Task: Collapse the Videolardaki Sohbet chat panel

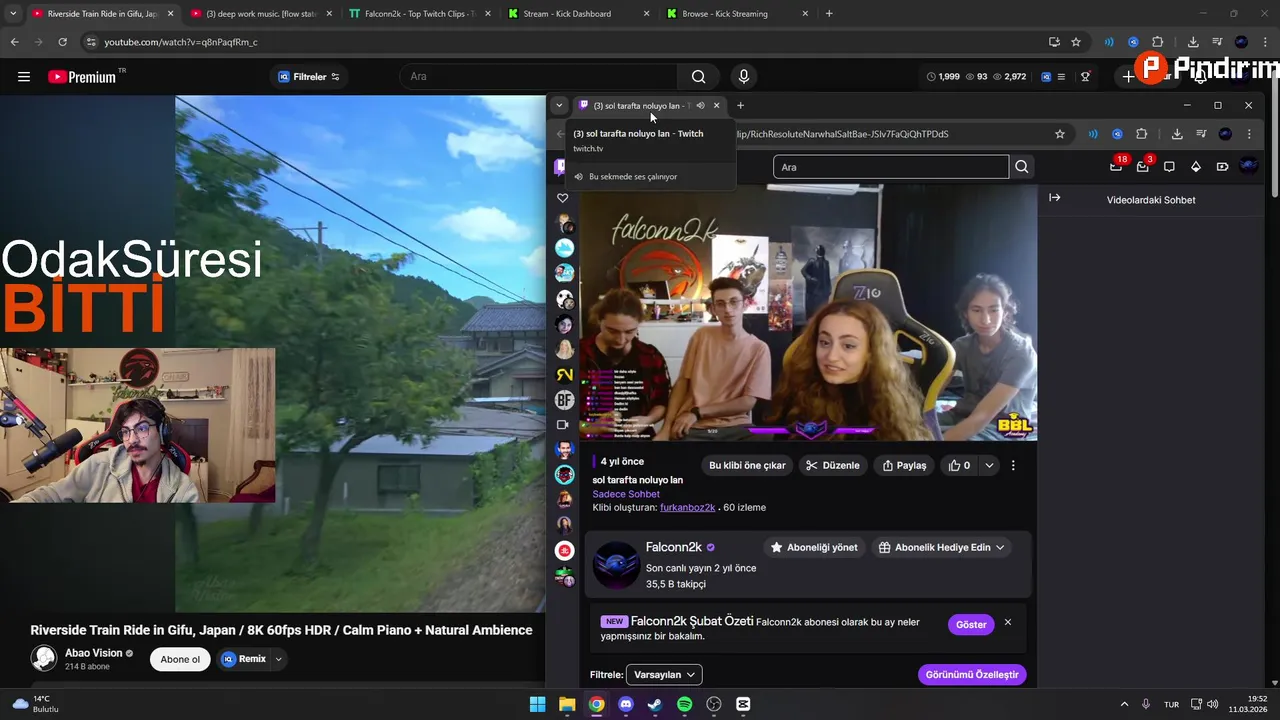Action: pyautogui.click(x=1054, y=198)
